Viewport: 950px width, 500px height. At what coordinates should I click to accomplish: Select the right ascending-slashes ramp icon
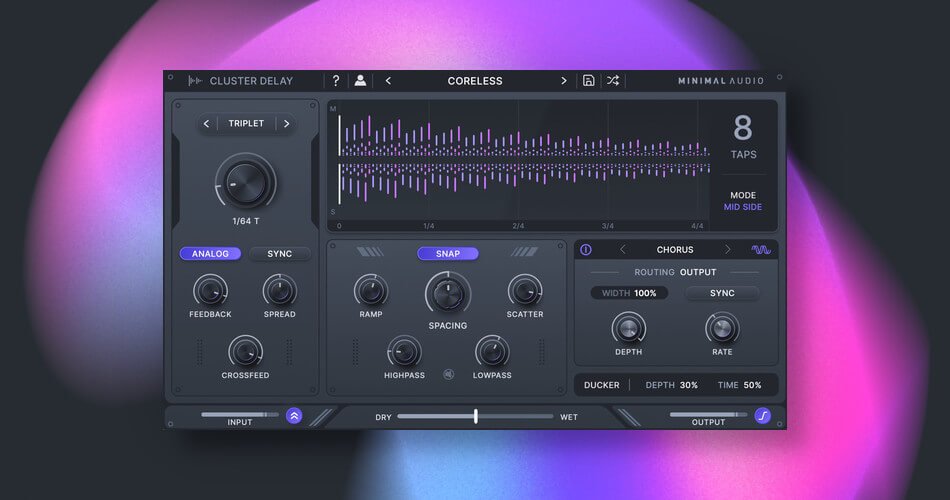point(525,252)
